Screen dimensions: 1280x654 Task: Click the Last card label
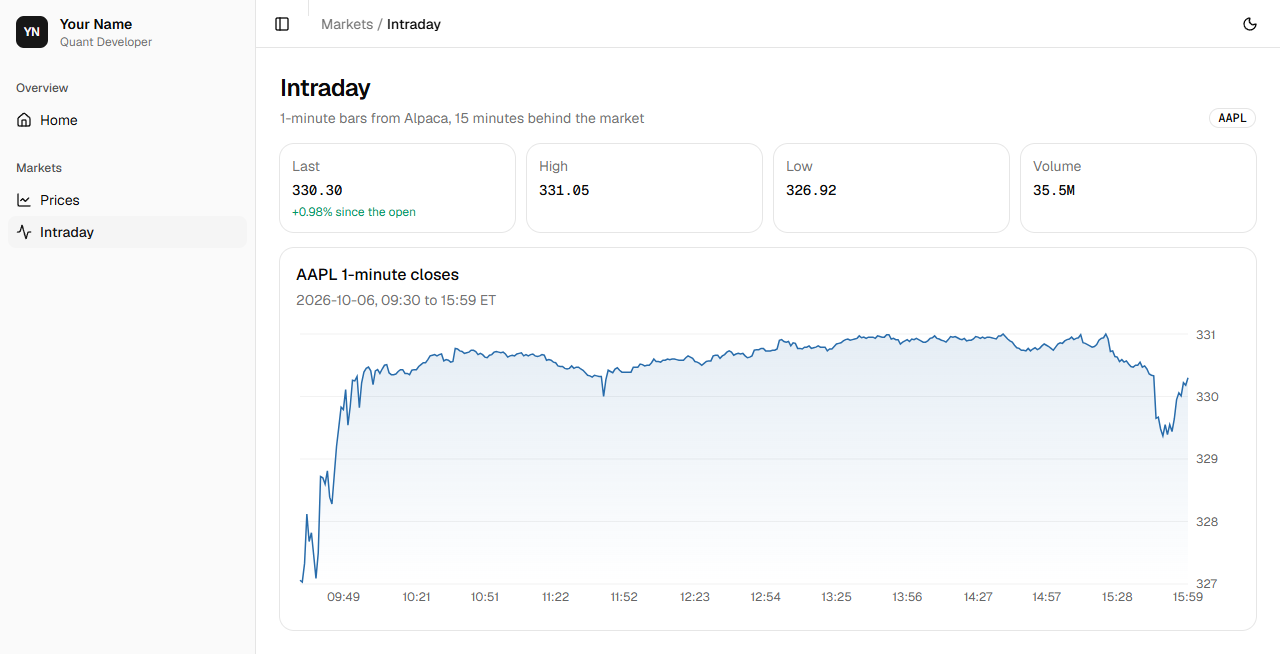(306, 166)
